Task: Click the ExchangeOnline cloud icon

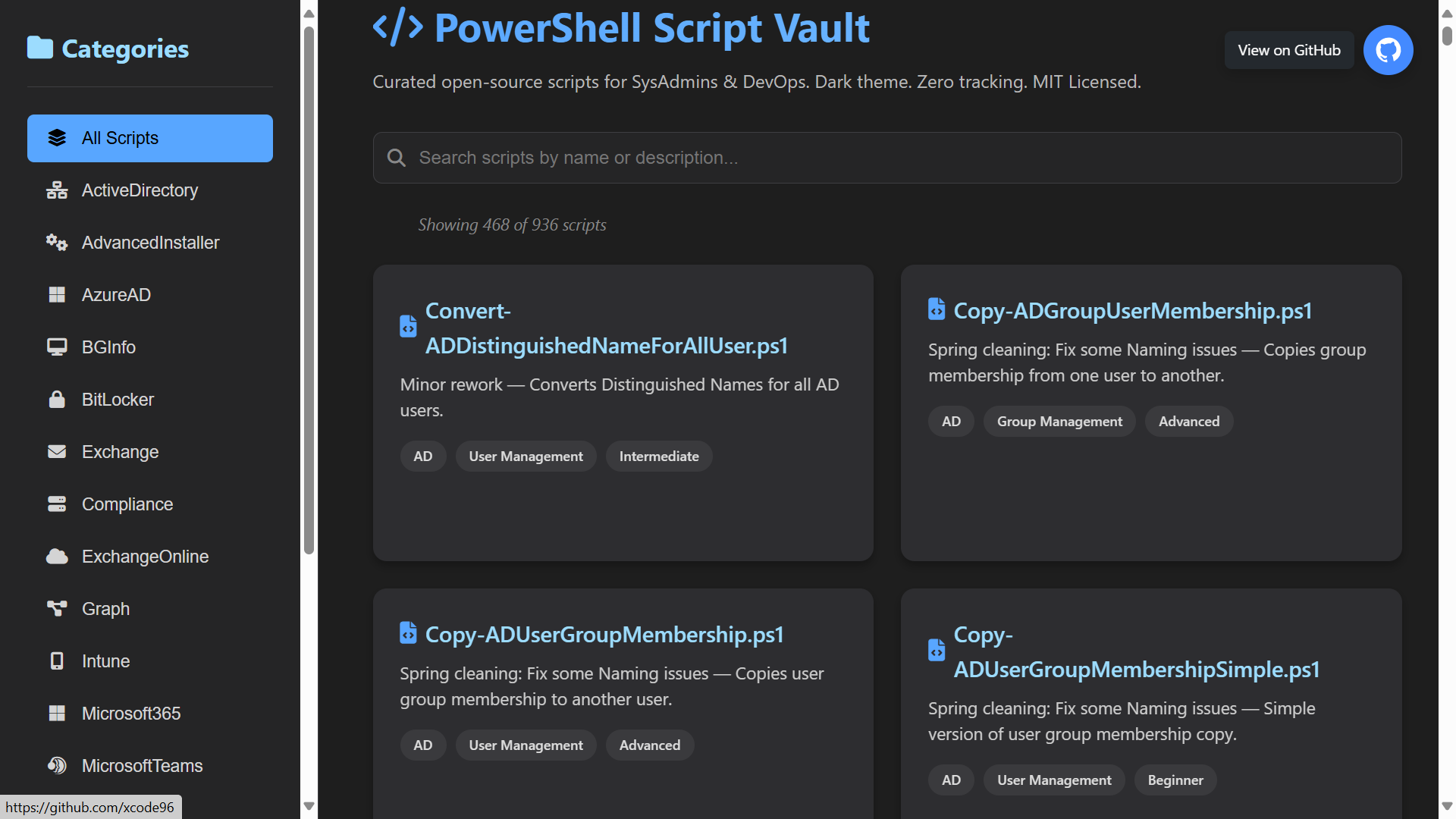Action: click(x=57, y=557)
